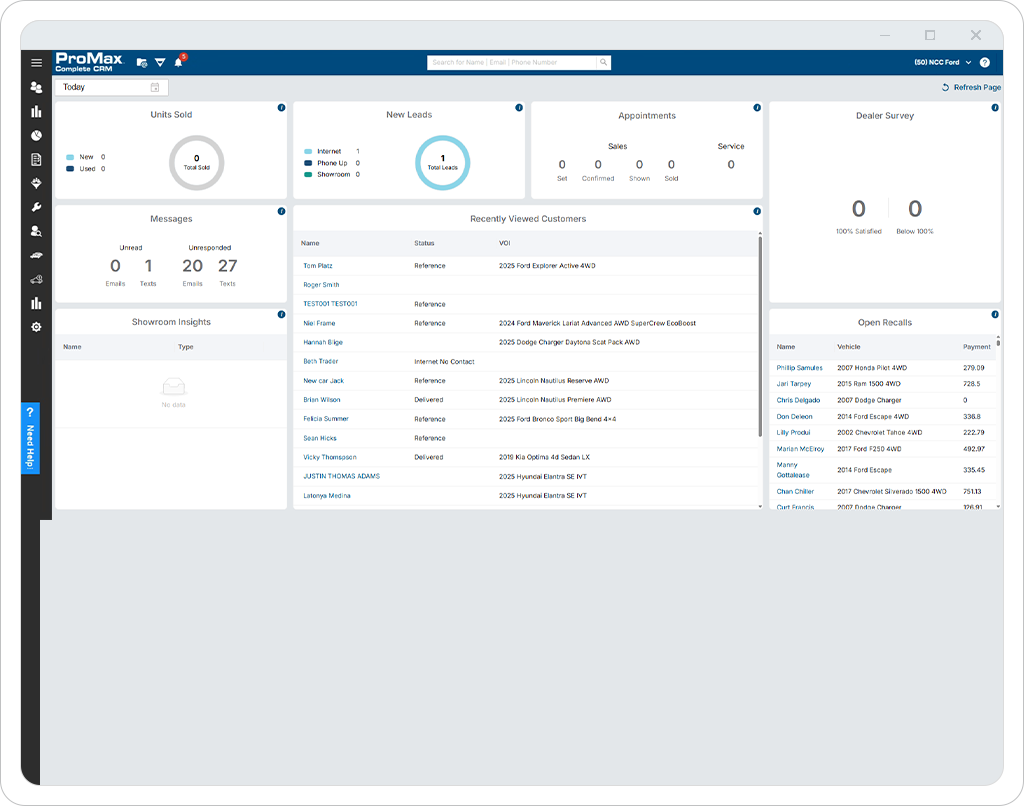Image resolution: width=1024 pixels, height=806 pixels.
Task: Expand the (50) NCC Ford dealer dropdown
Action: (942, 63)
